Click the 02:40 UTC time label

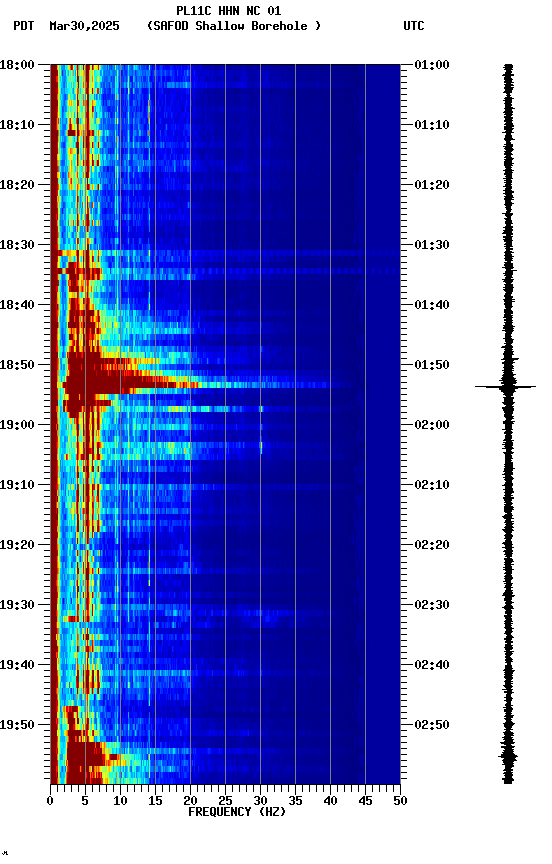(x=432, y=666)
